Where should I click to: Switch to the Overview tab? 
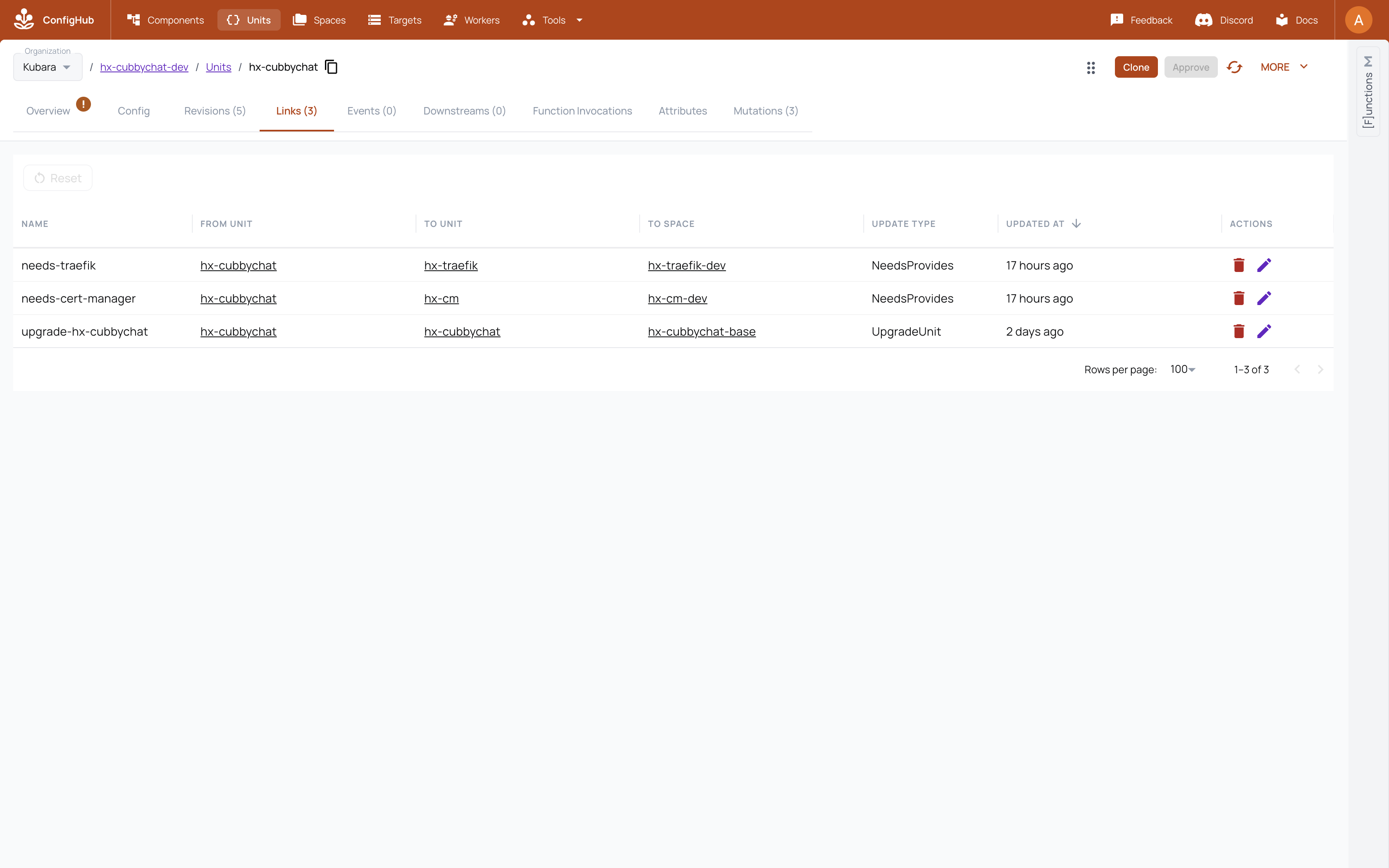coord(48,111)
